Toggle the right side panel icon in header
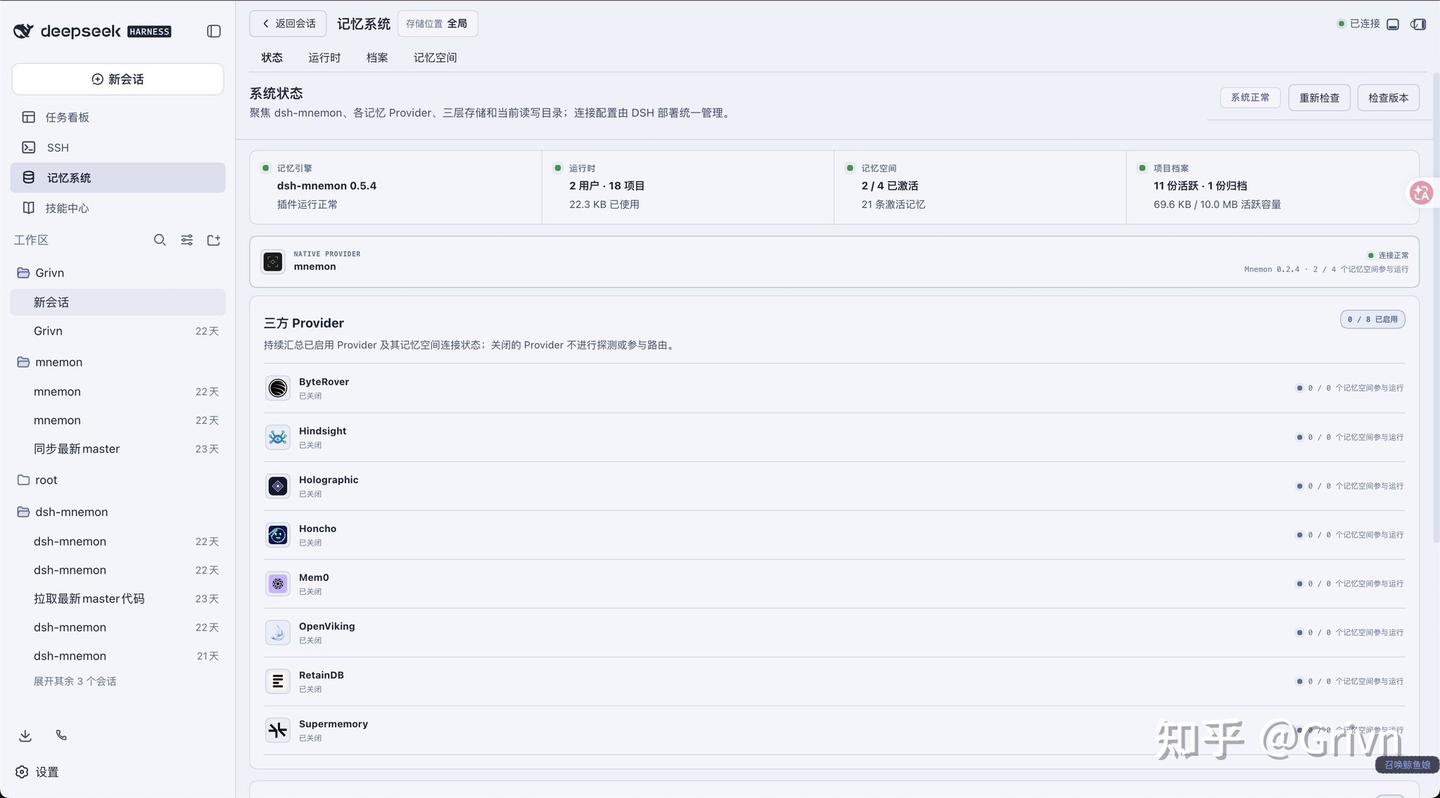The image size is (1440, 798). click(x=1418, y=24)
